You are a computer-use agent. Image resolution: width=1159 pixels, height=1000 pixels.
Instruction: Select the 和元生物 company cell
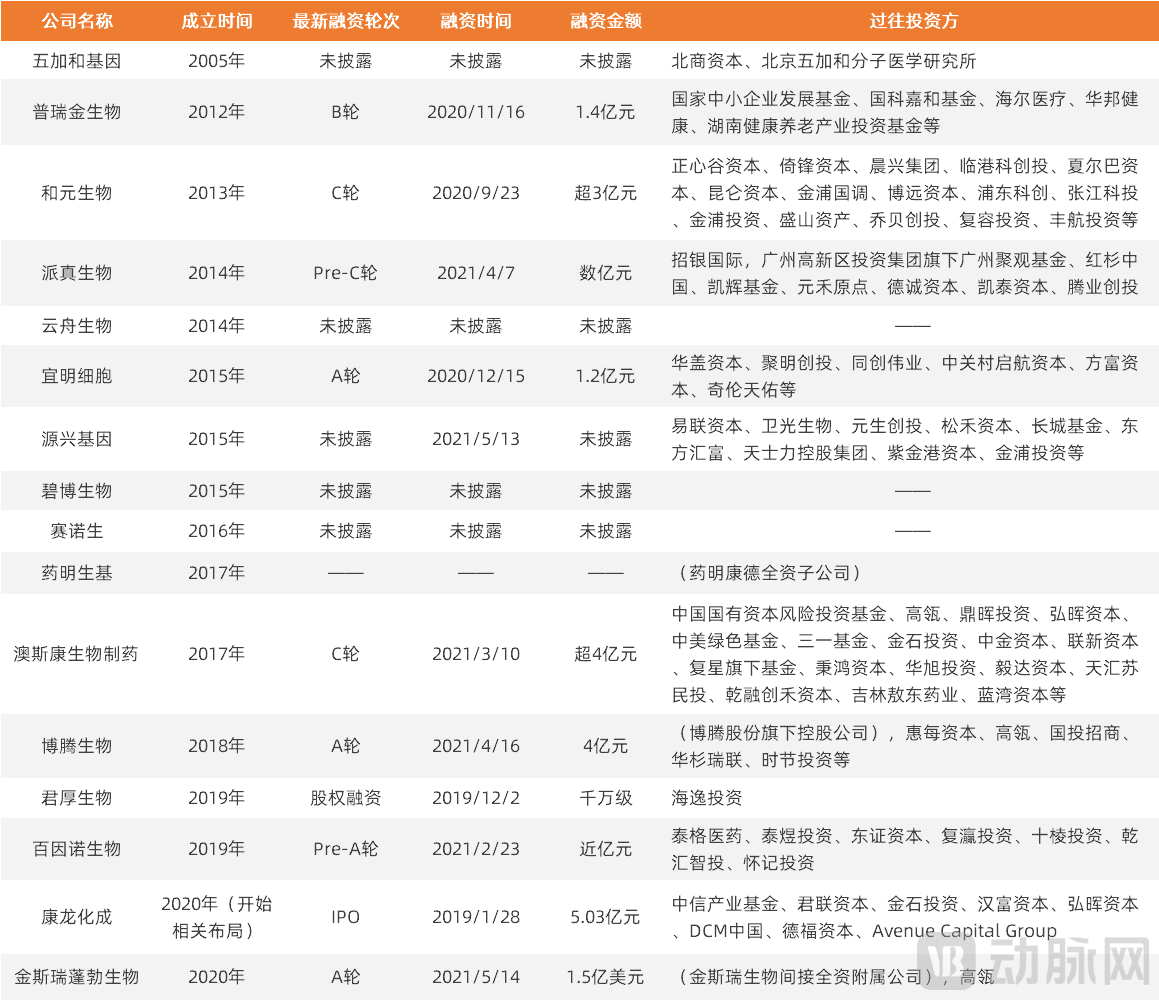tap(77, 193)
